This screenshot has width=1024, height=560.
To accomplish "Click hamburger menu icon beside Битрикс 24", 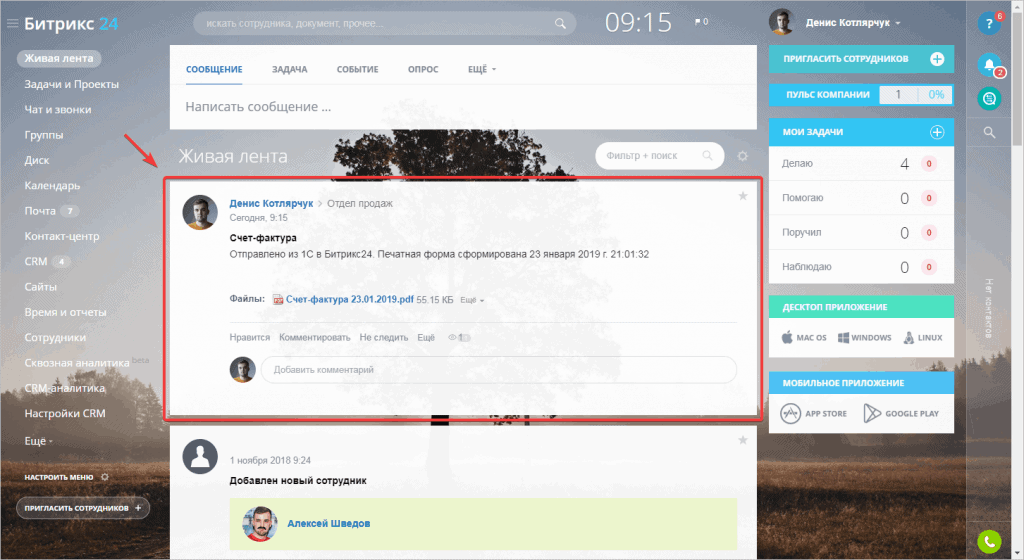I will [12, 23].
